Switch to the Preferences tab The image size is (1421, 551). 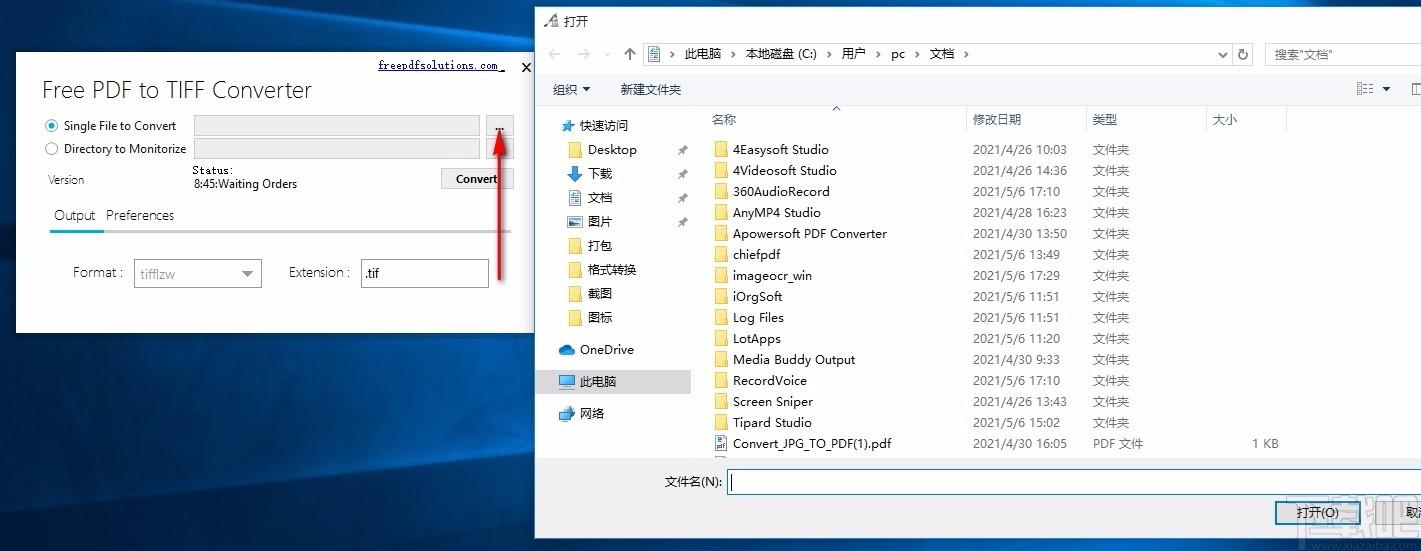[140, 215]
